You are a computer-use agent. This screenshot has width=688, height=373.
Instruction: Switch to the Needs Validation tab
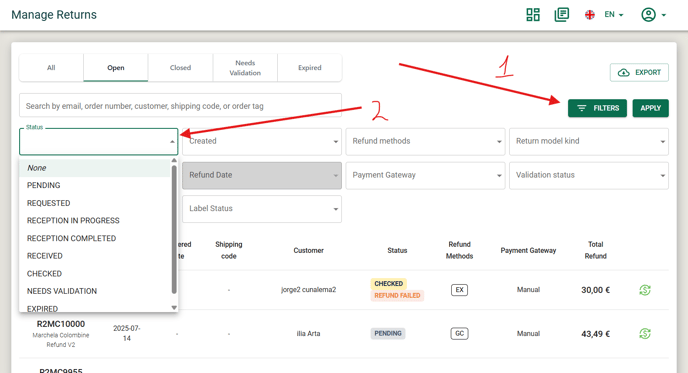[245, 68]
